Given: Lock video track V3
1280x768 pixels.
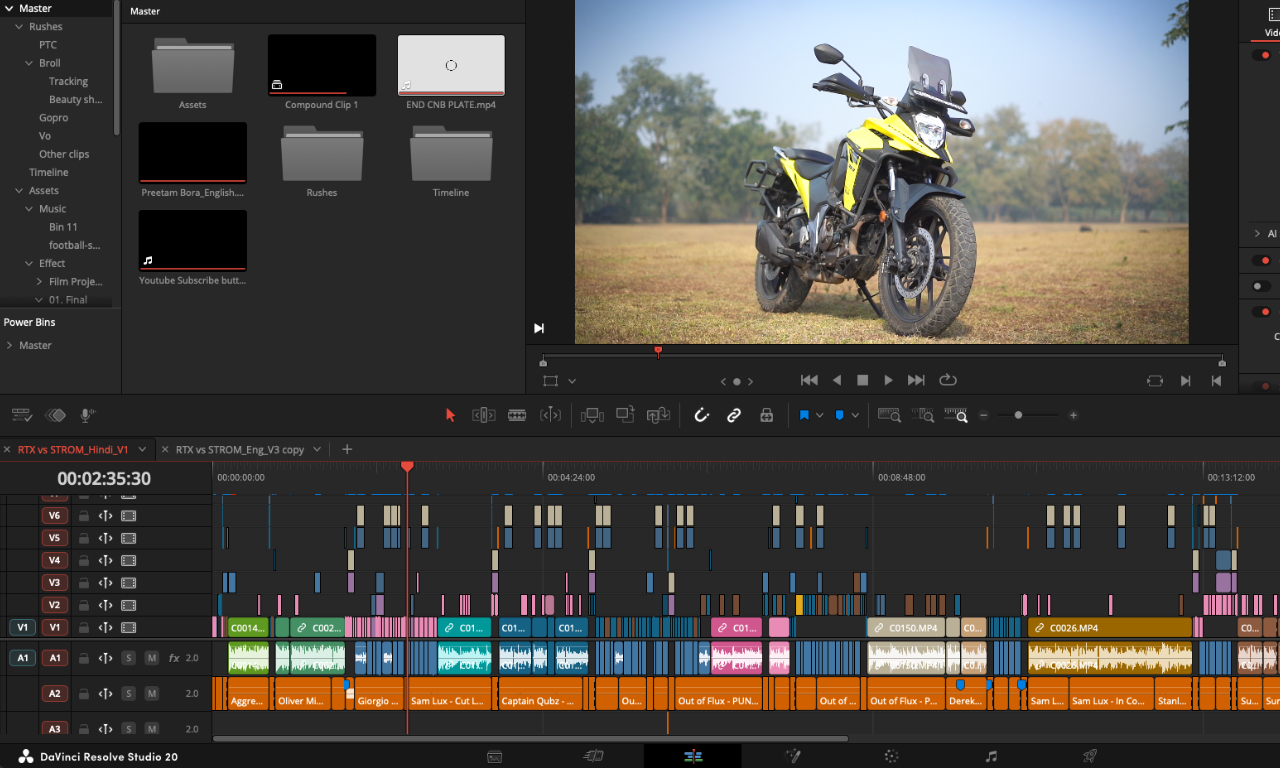Looking at the screenshot, I should pyautogui.click(x=84, y=583).
